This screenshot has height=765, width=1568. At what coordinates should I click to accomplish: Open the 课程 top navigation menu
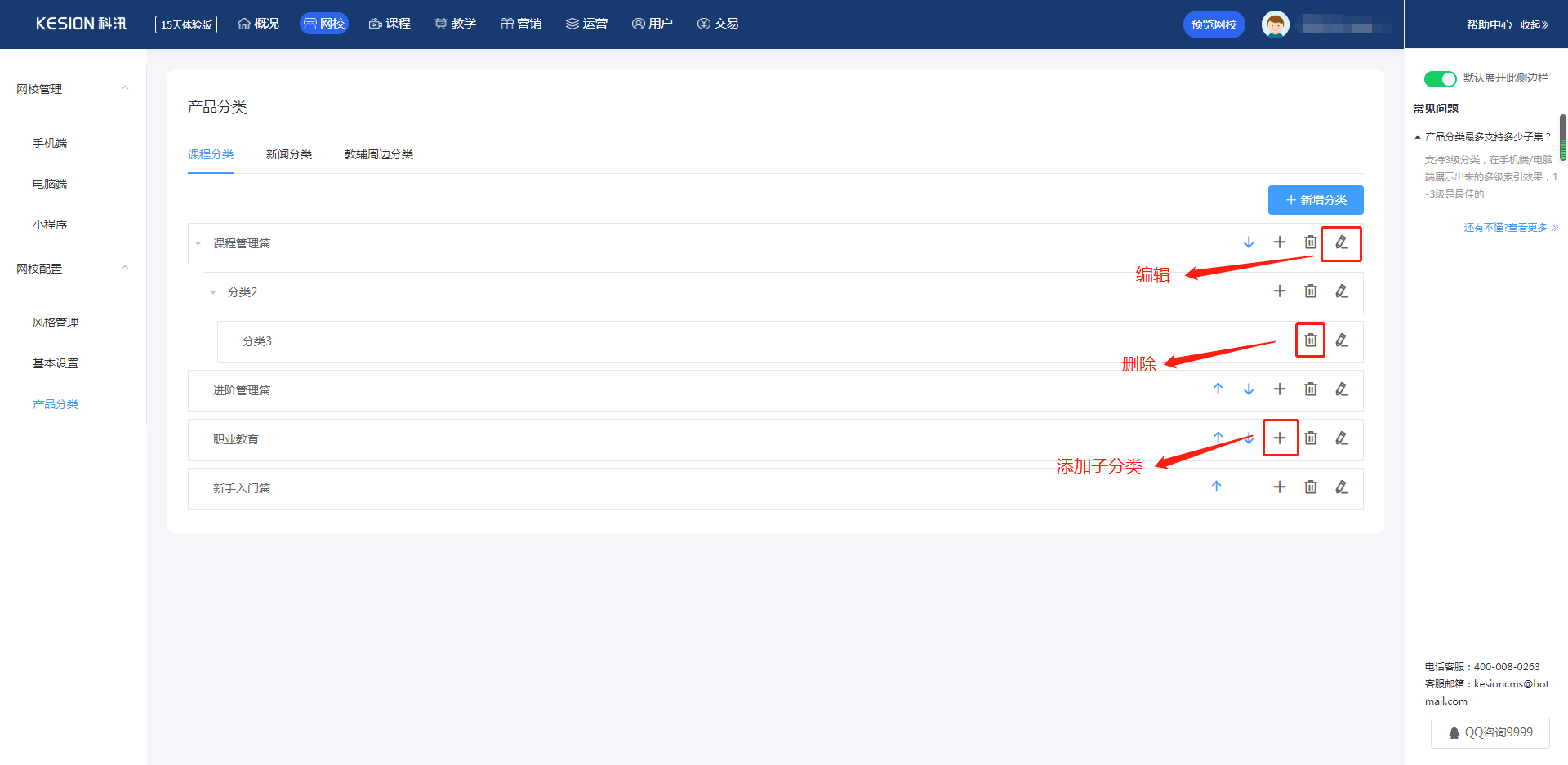[x=390, y=24]
